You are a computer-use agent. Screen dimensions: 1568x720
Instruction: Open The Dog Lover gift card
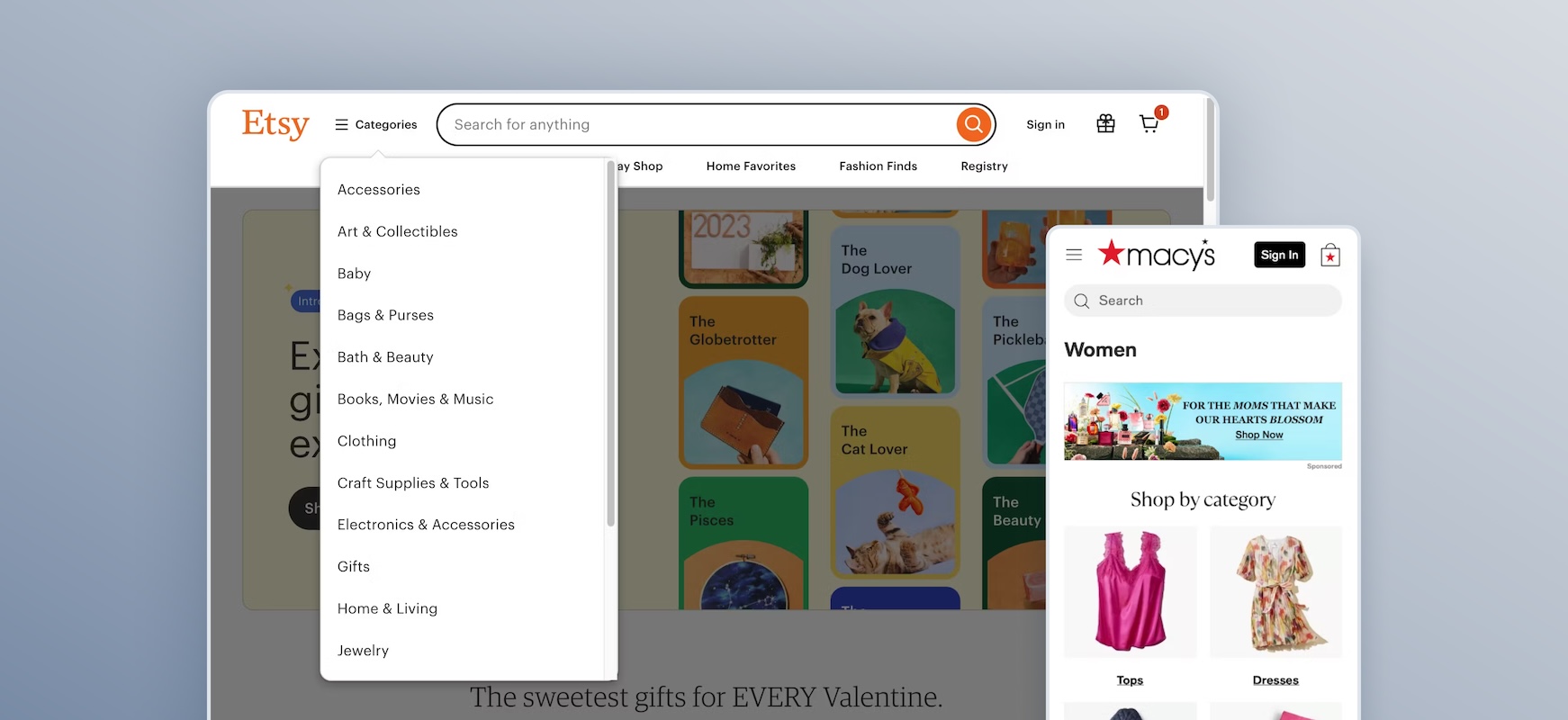coord(895,310)
